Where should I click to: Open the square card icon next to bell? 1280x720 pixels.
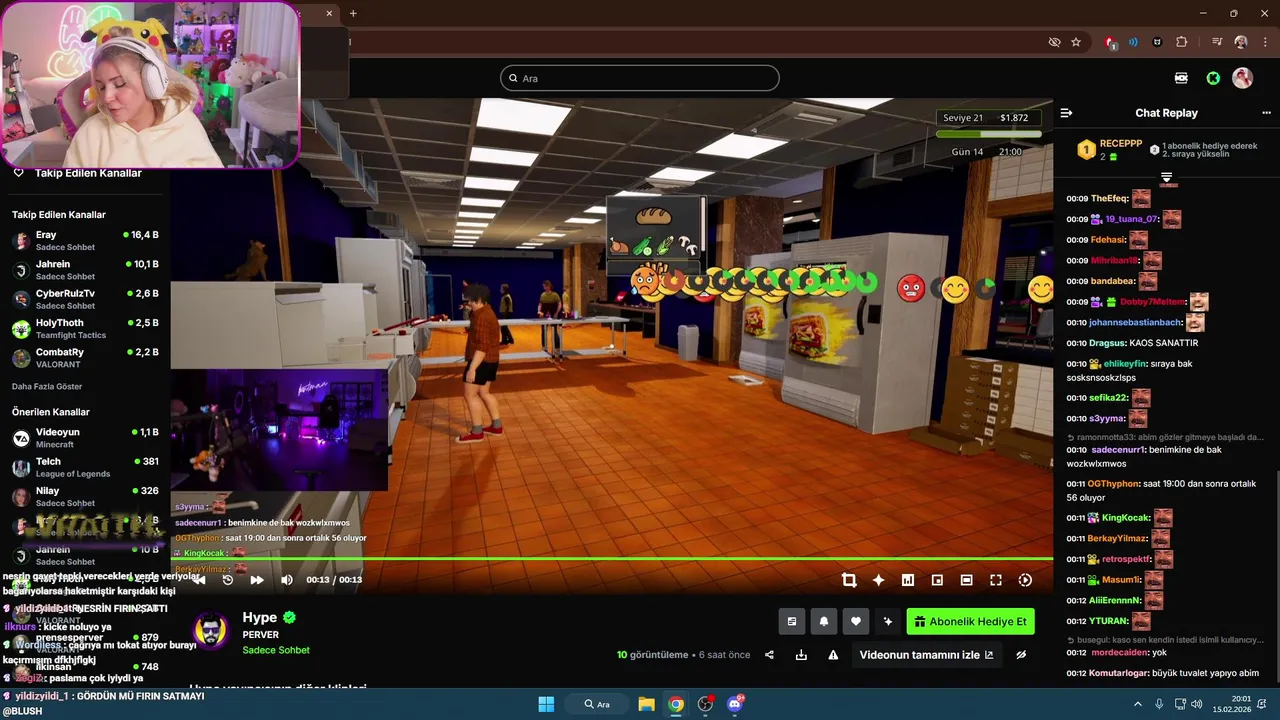pos(792,622)
